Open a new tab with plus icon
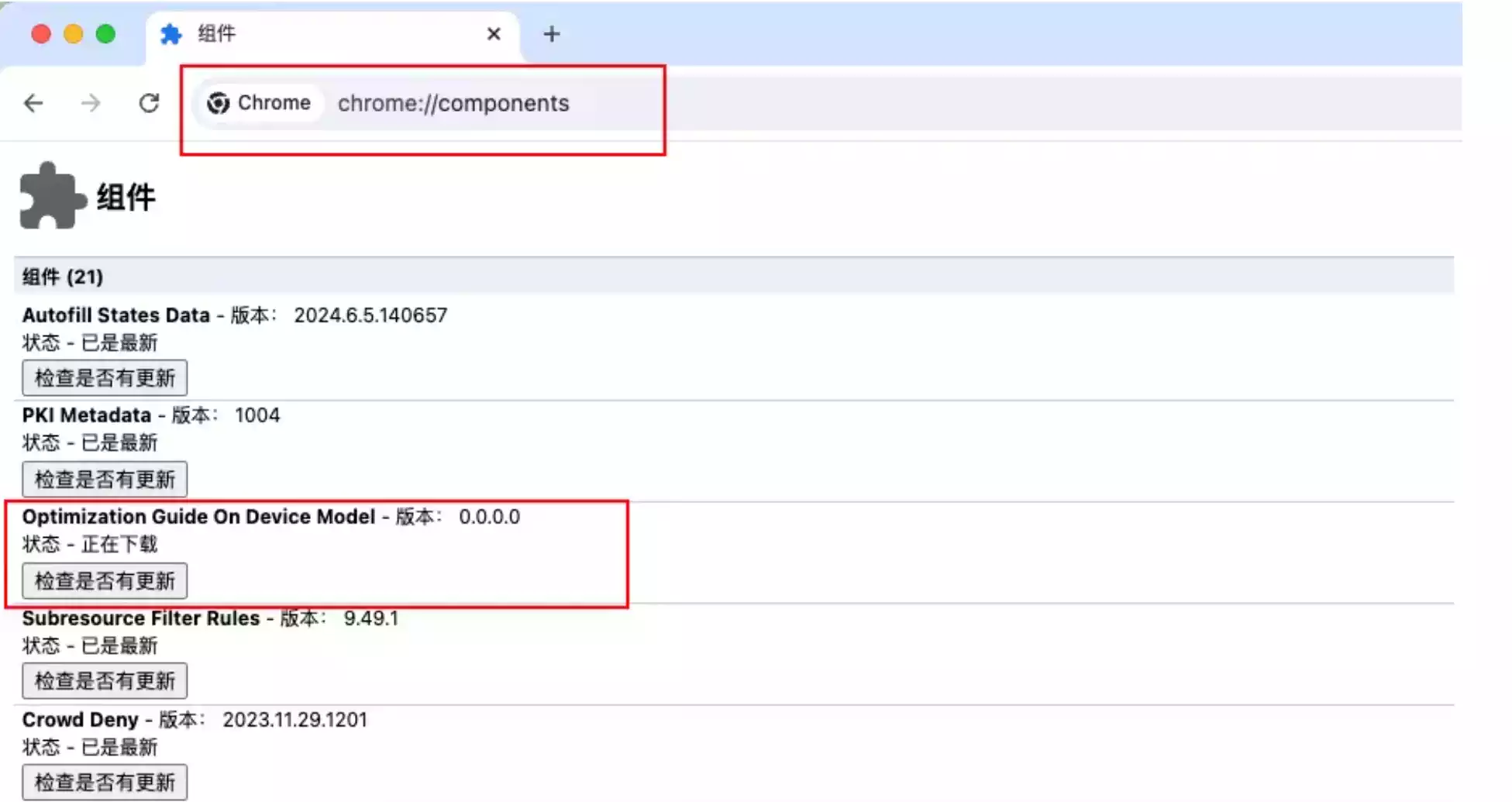The image size is (1512, 802). (x=551, y=34)
